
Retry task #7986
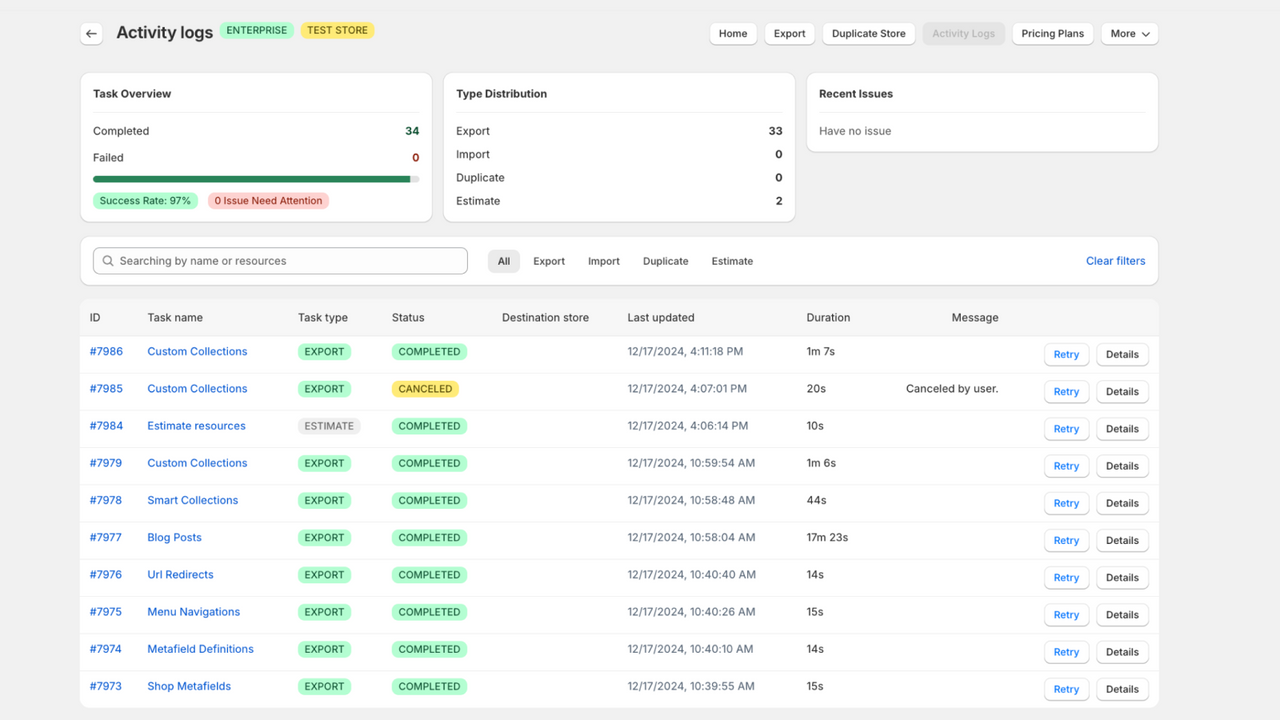pos(1066,354)
